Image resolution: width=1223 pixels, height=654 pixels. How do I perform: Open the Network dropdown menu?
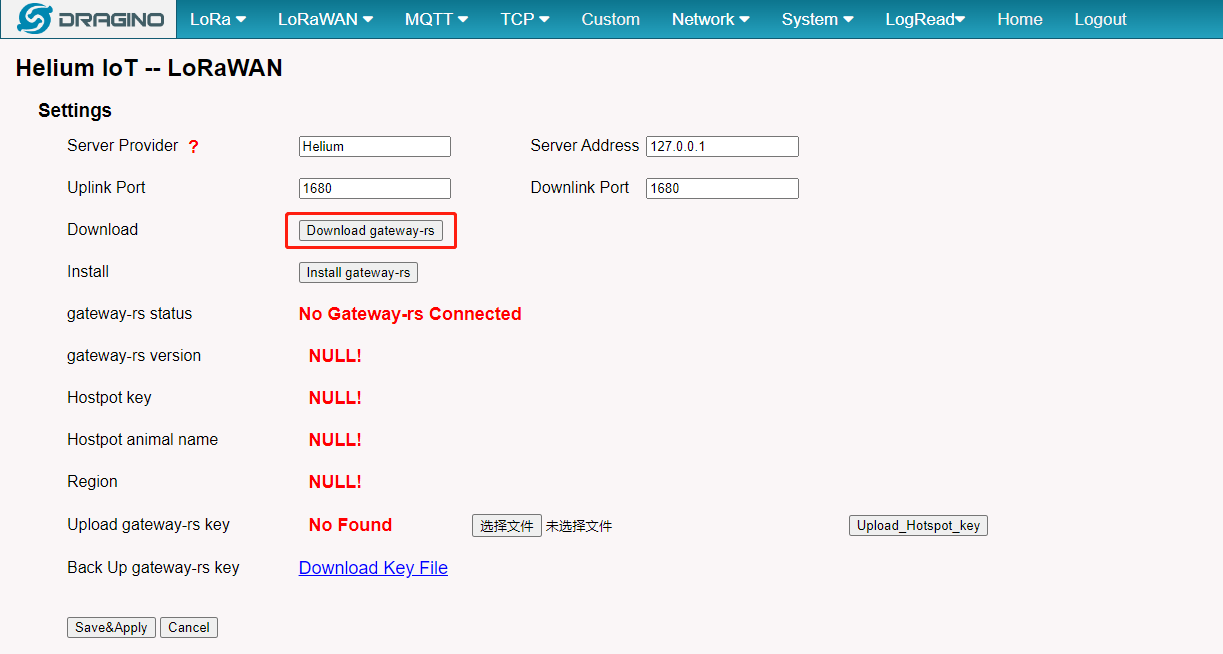[x=710, y=19]
